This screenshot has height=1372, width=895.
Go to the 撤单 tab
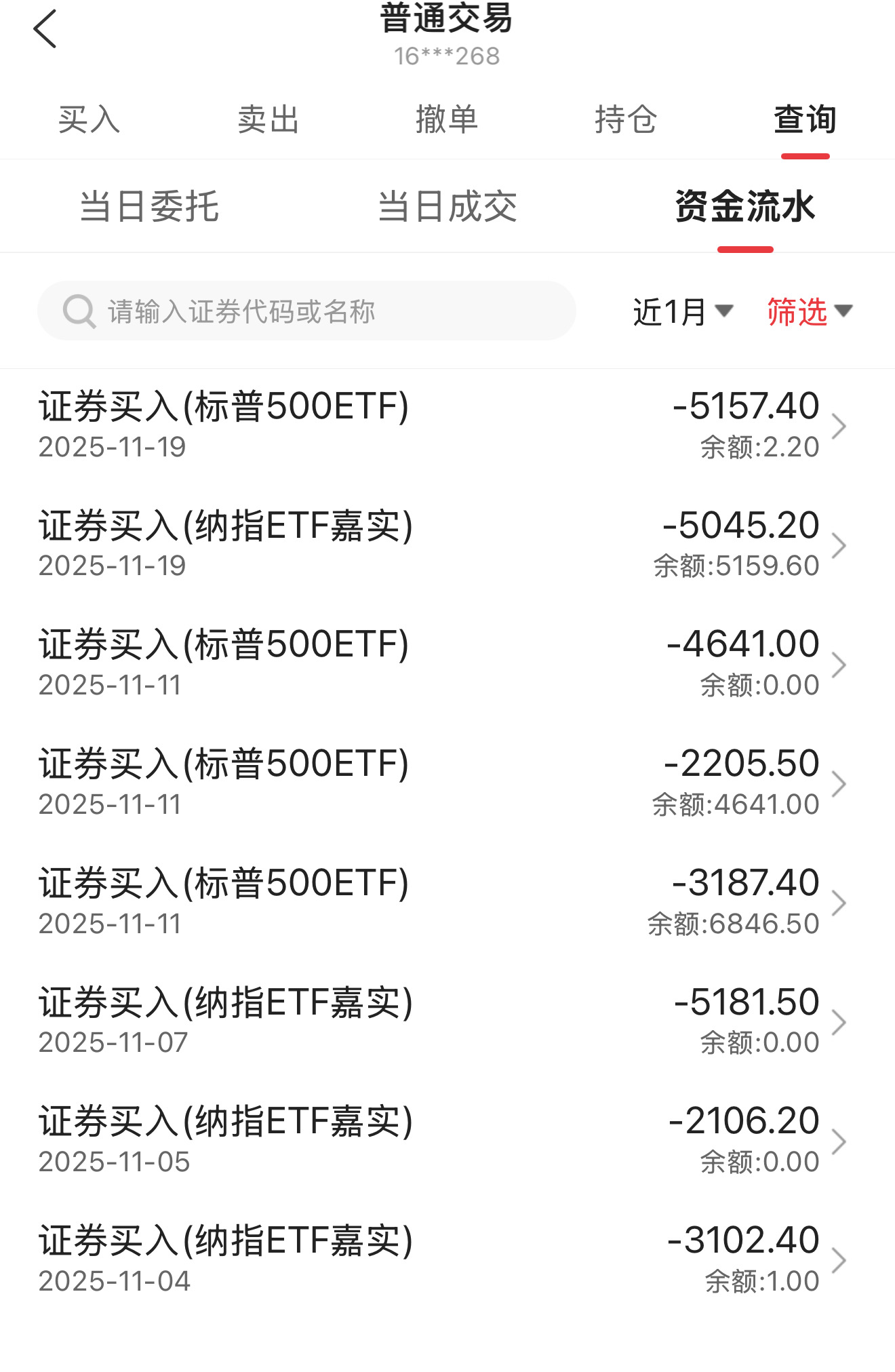coord(447,120)
